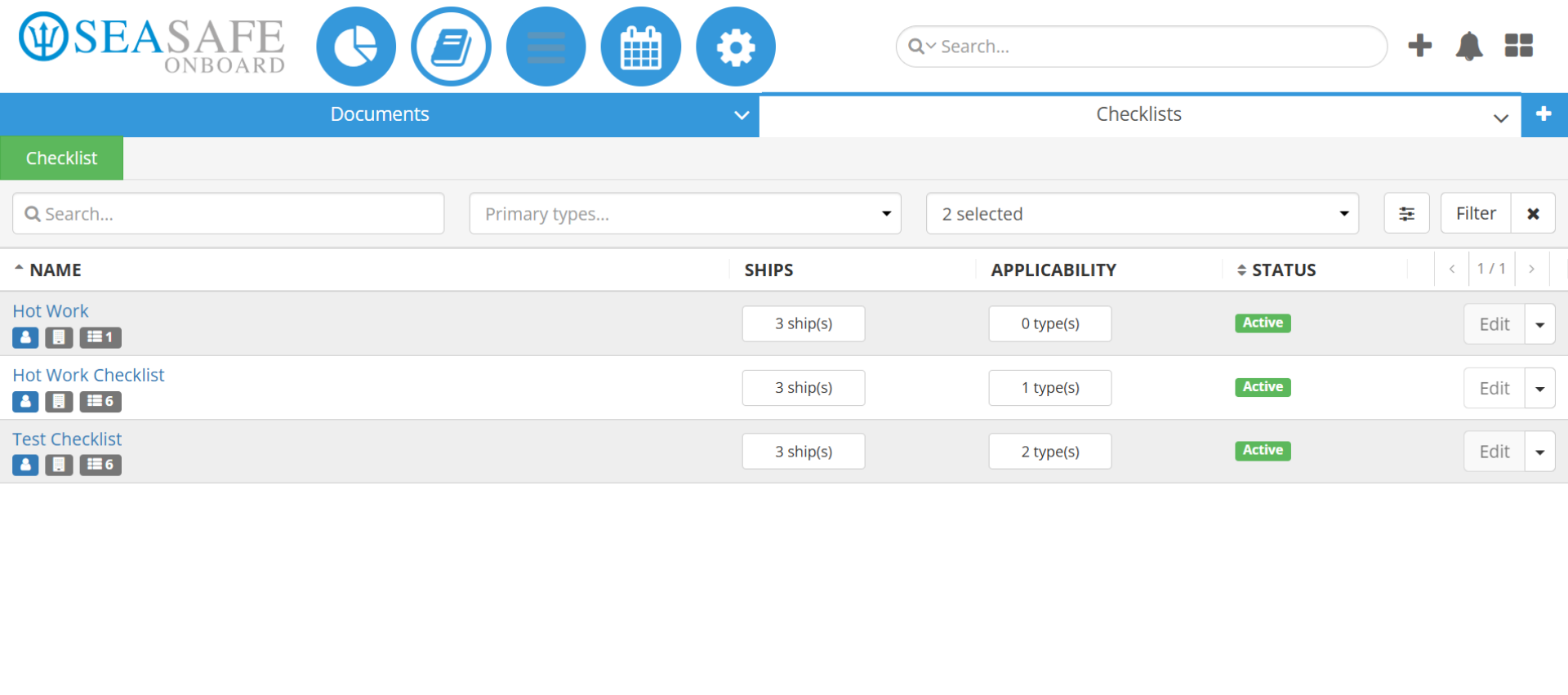Open the Hot Work link
Screen dimensions: 1568x695
coord(51,311)
